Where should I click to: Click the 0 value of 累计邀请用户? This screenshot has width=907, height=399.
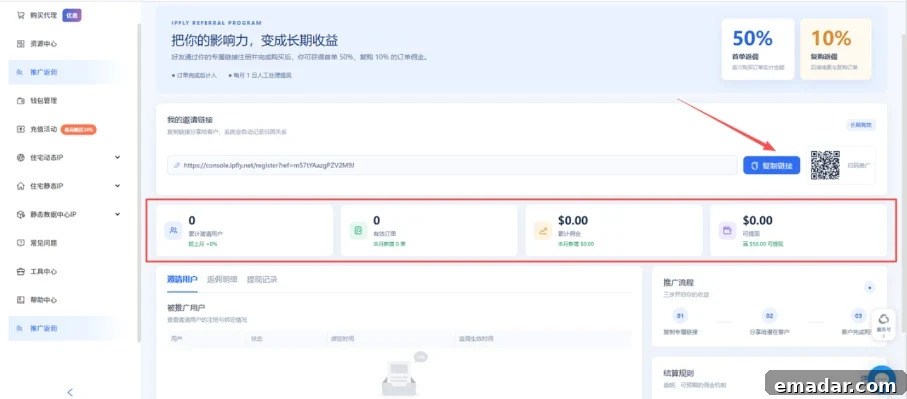192,220
